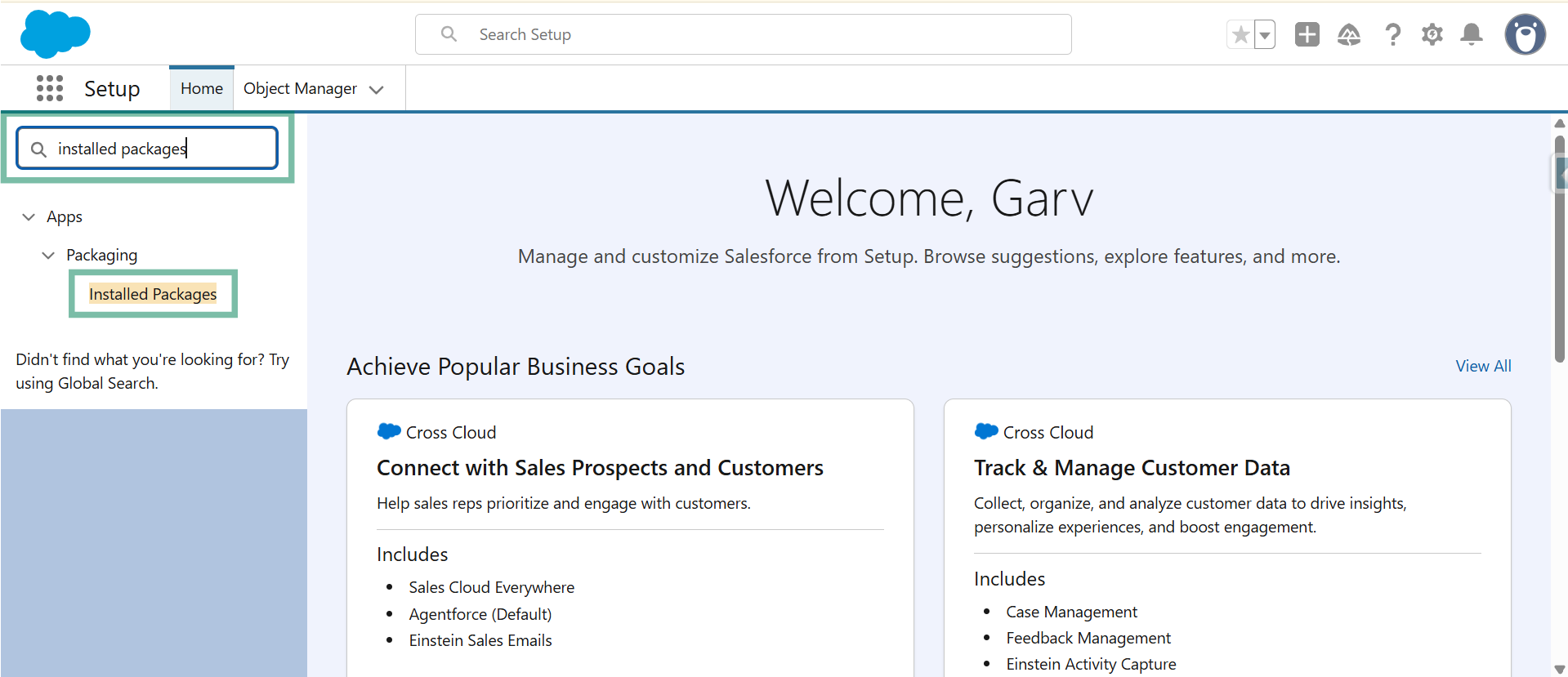
Task: Open the Global Actions plus icon
Action: pos(1307,34)
